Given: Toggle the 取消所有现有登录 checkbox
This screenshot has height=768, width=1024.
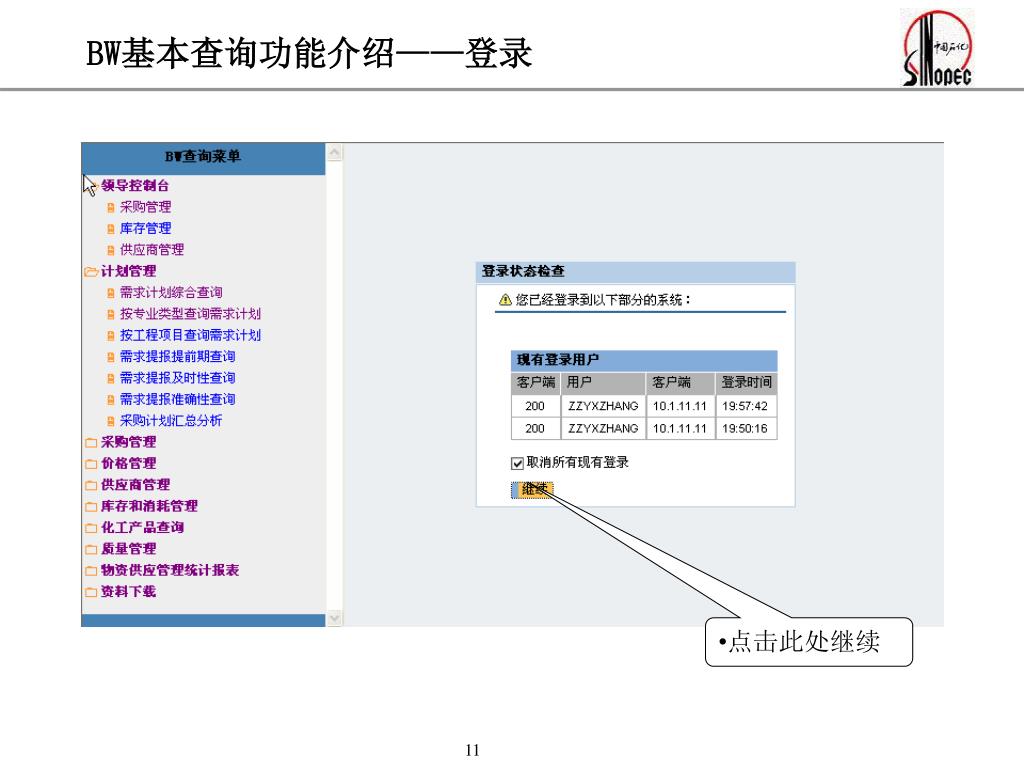Looking at the screenshot, I should [517, 463].
